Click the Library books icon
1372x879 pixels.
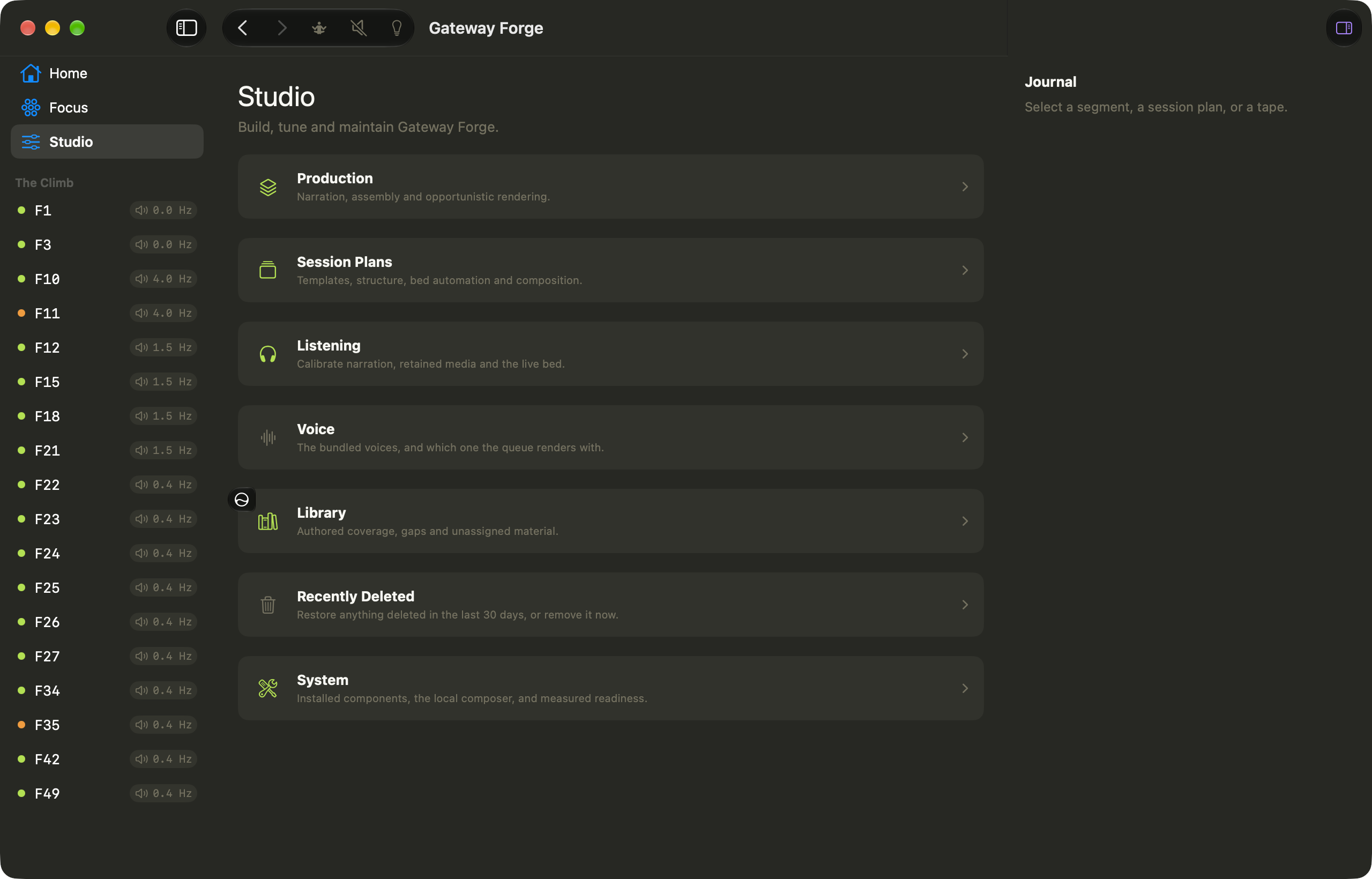(267, 521)
